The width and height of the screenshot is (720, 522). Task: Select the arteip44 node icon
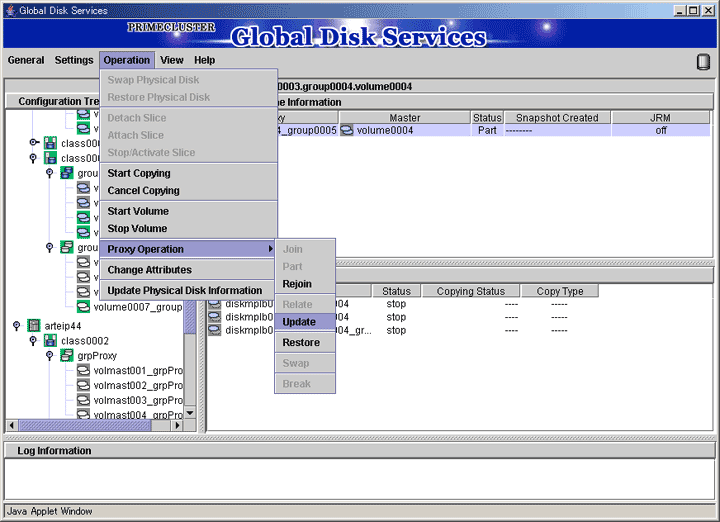coord(34,326)
